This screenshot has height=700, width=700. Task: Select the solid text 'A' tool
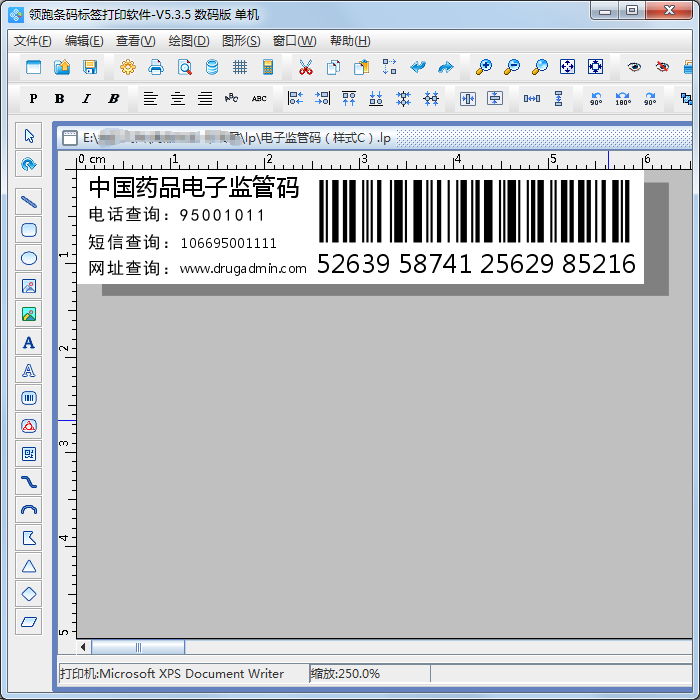point(29,342)
